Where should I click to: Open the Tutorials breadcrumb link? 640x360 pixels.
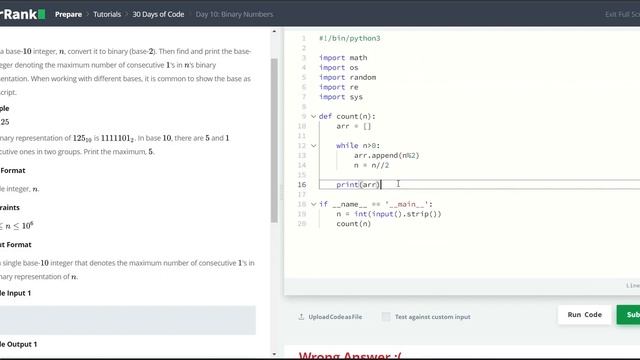coord(107,14)
